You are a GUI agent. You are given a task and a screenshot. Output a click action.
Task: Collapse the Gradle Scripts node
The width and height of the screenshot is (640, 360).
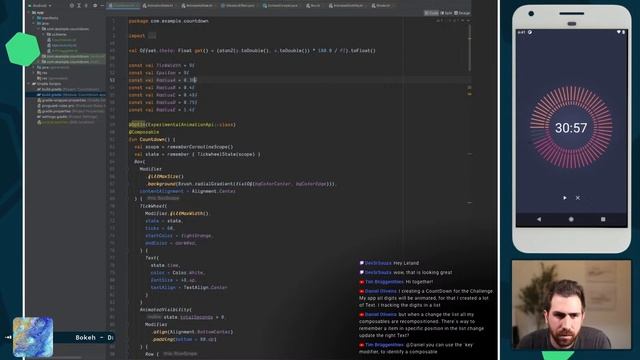pyautogui.click(x=29, y=84)
